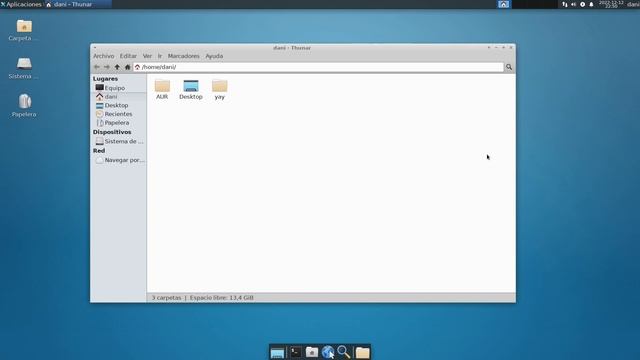Image resolution: width=640 pixels, height=360 pixels.
Task: Open Recientes in the sidebar
Action: point(118,114)
